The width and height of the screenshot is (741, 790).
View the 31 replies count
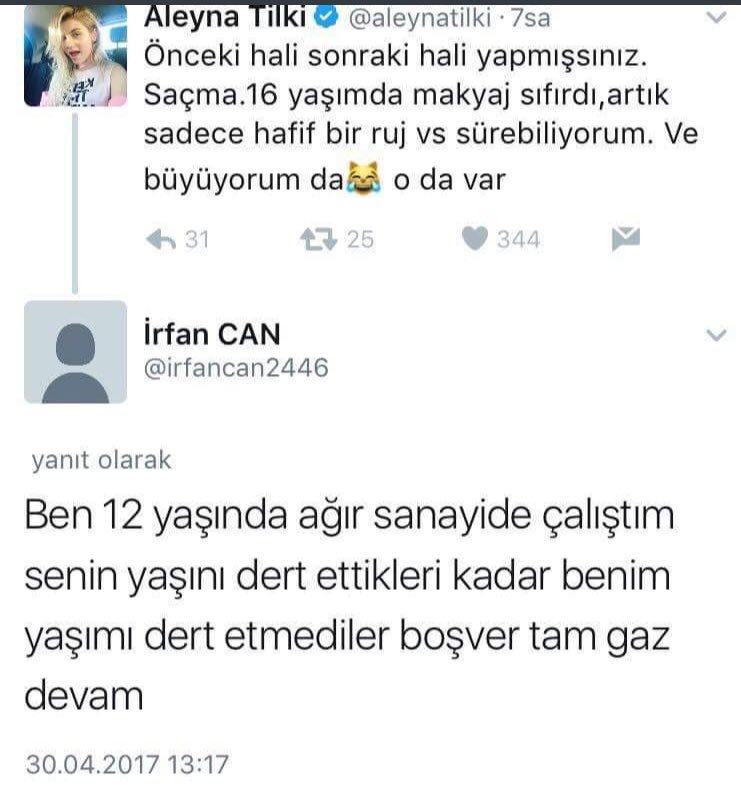197,239
